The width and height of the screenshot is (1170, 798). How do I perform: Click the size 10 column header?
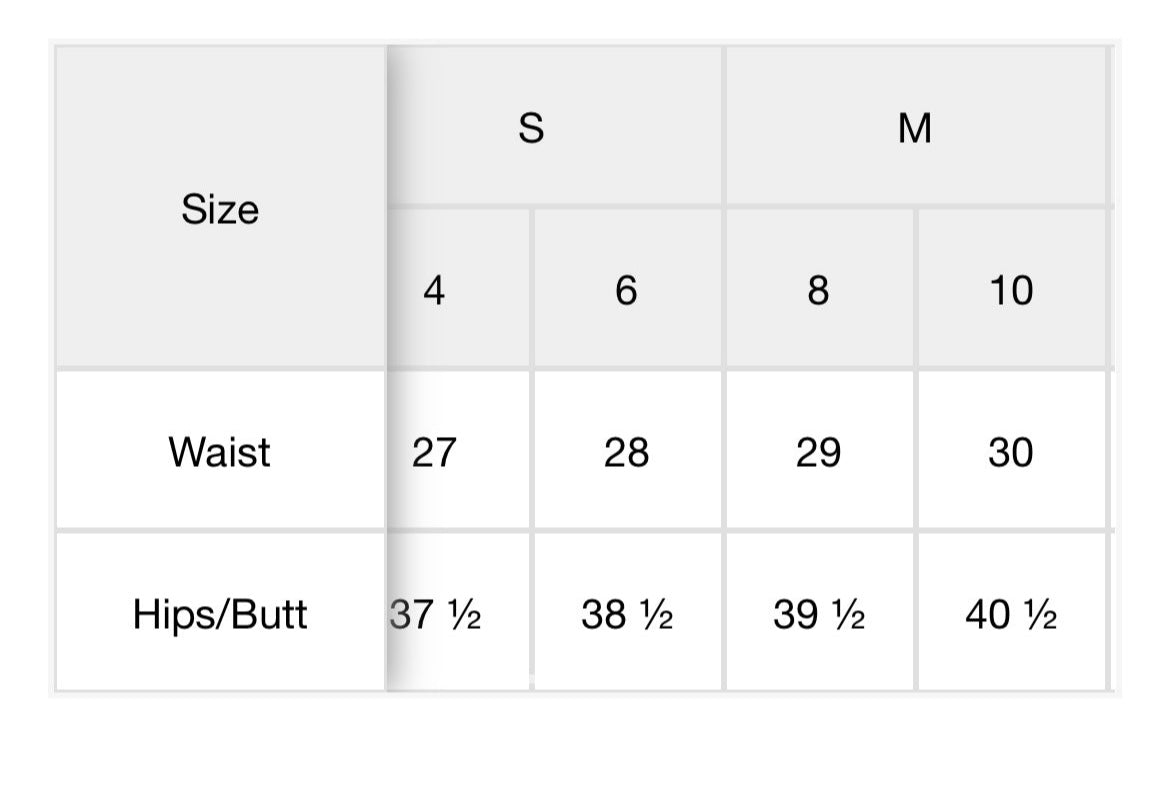pos(1010,290)
